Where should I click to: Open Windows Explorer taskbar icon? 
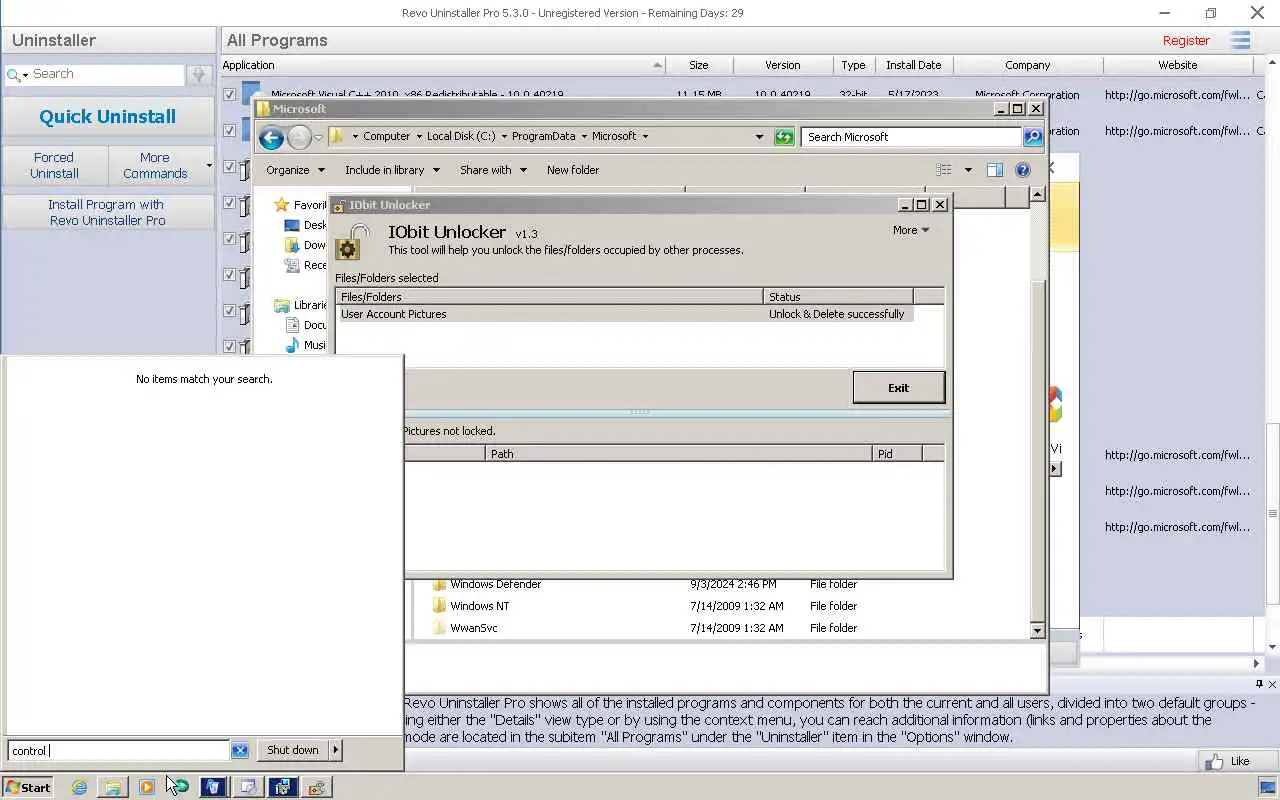113,787
